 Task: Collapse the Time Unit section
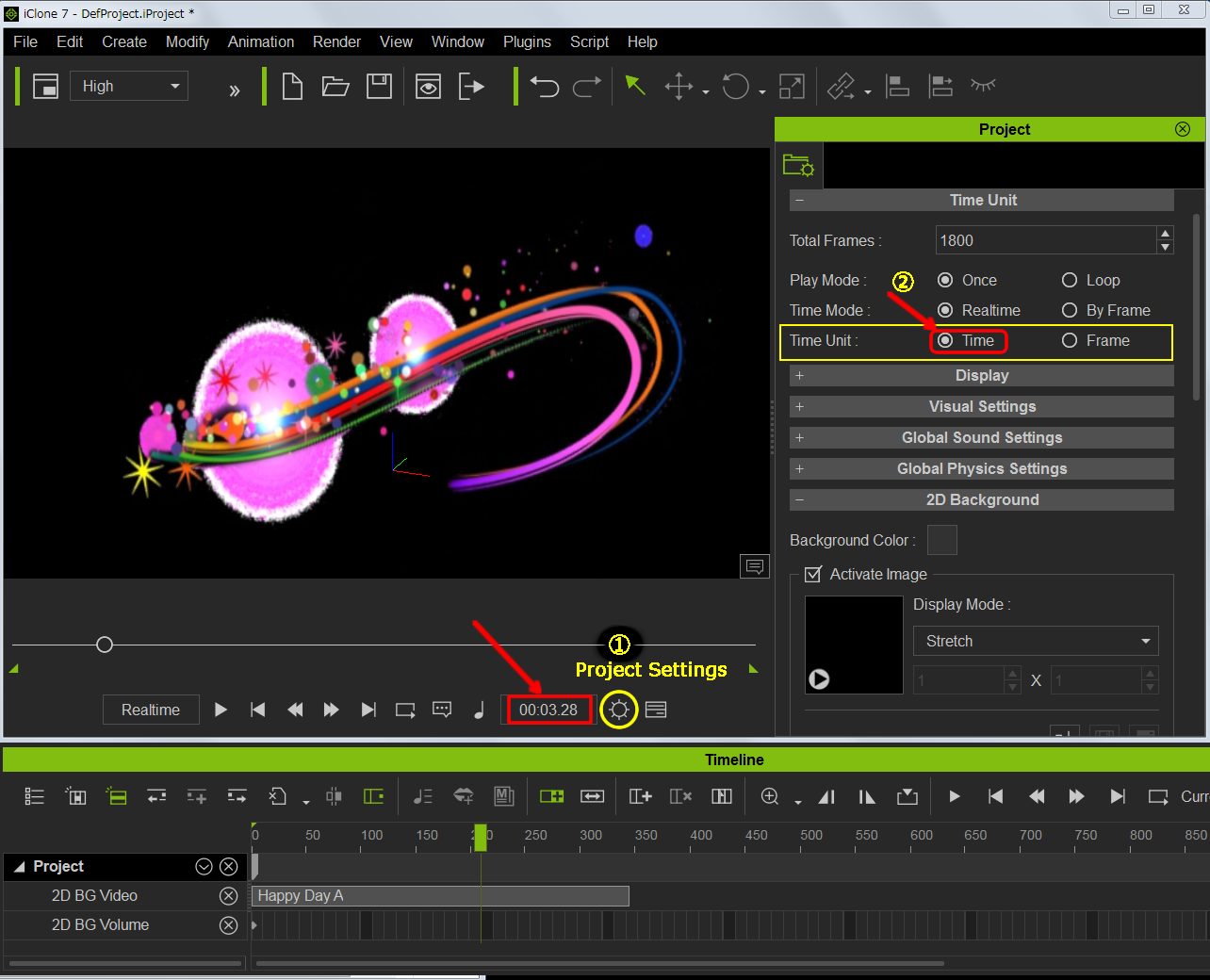click(982, 200)
